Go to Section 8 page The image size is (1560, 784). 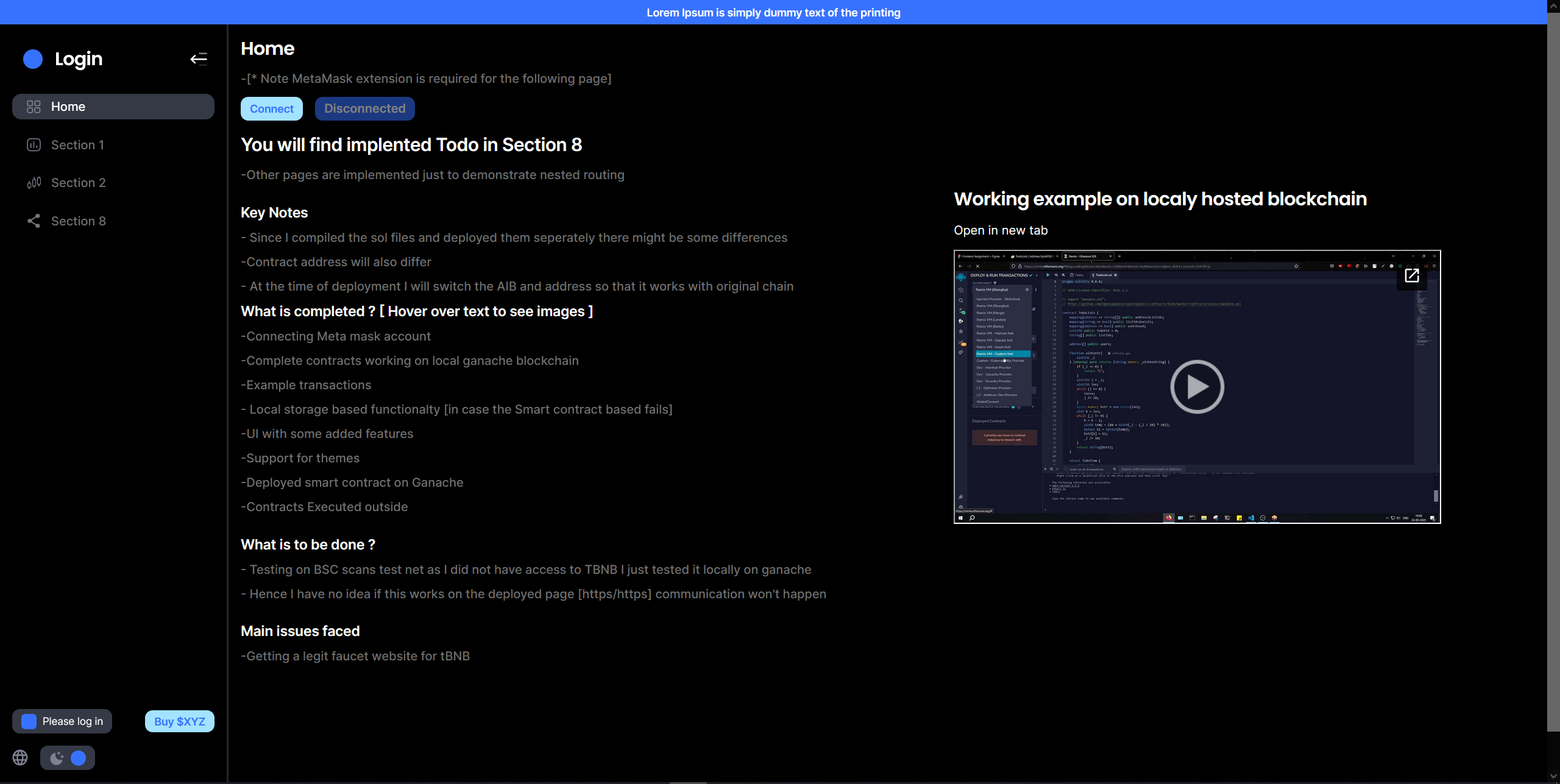(79, 221)
